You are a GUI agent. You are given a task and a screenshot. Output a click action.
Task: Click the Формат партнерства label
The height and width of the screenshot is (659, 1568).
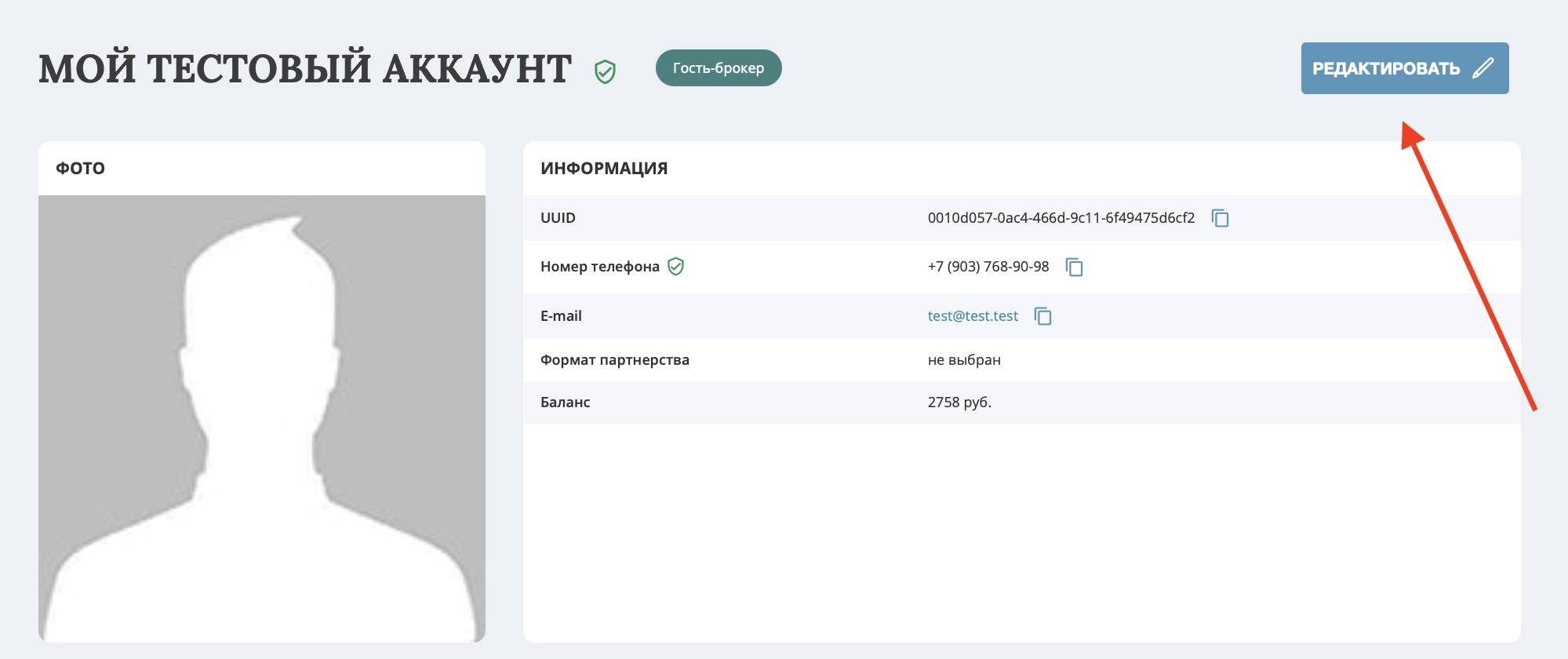coord(614,360)
